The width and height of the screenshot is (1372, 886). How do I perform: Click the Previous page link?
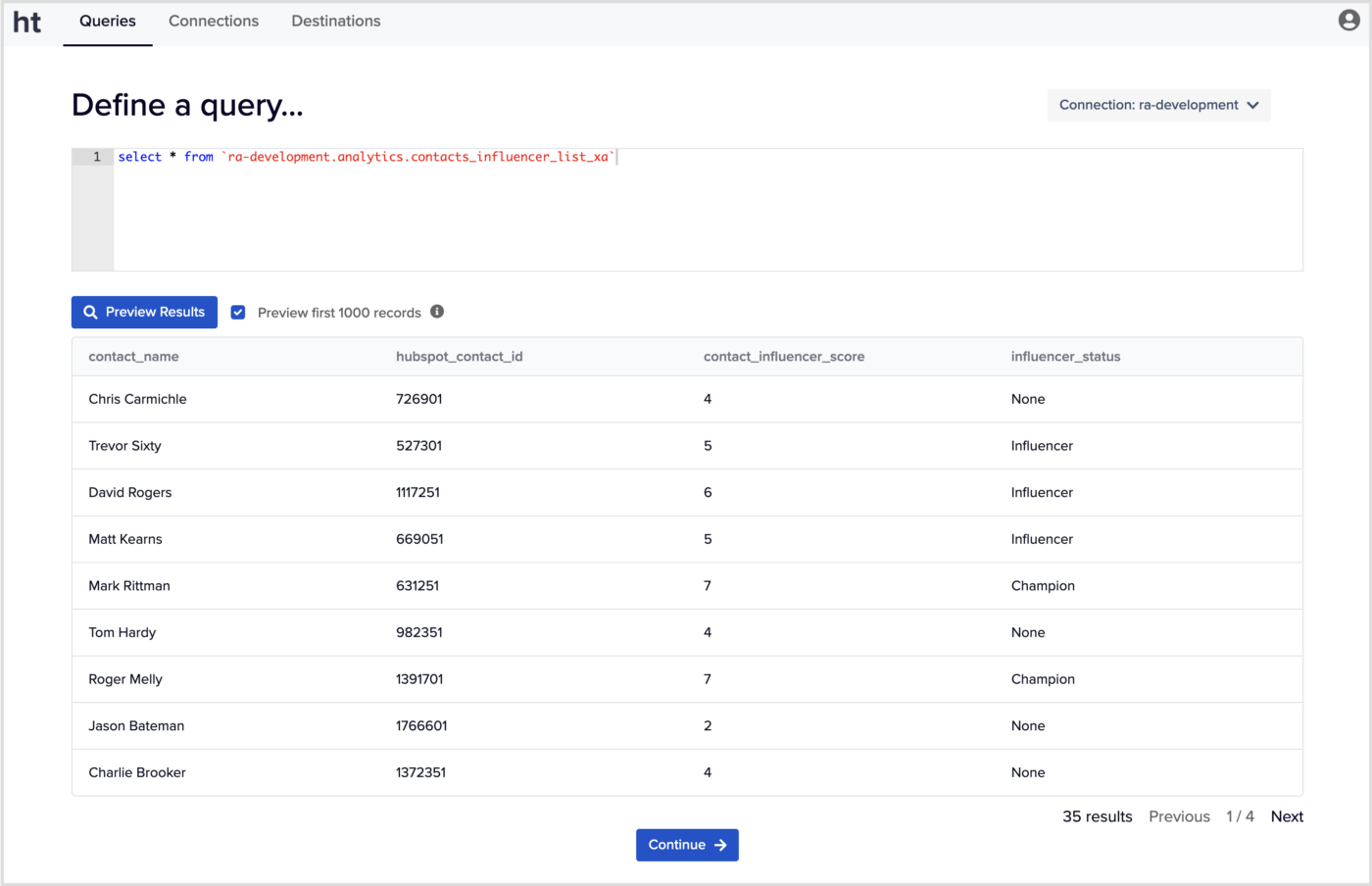coord(1179,816)
